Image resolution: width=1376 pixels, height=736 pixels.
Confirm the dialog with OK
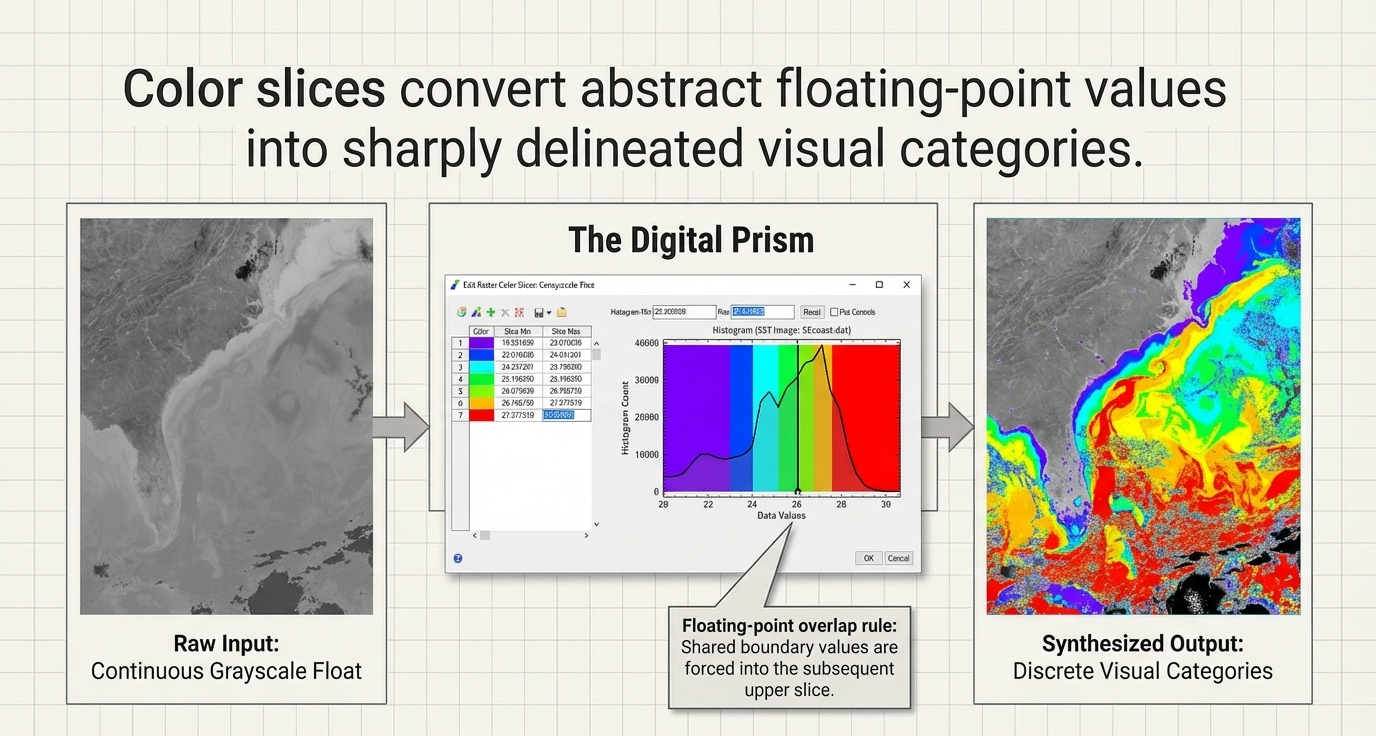coord(868,558)
